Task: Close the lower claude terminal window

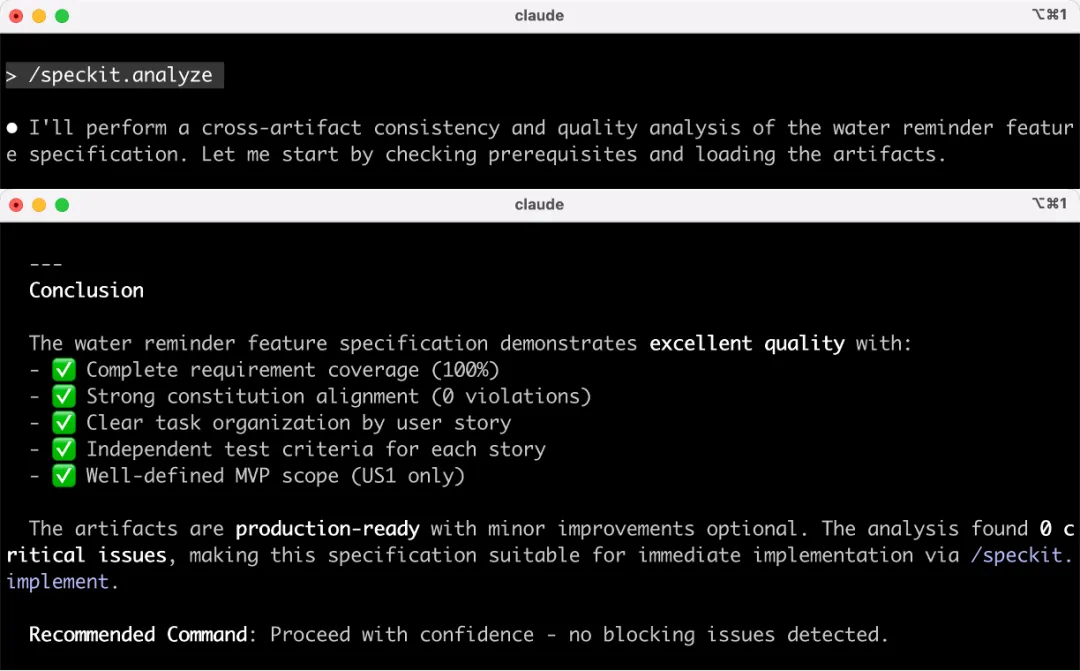Action: (x=16, y=205)
